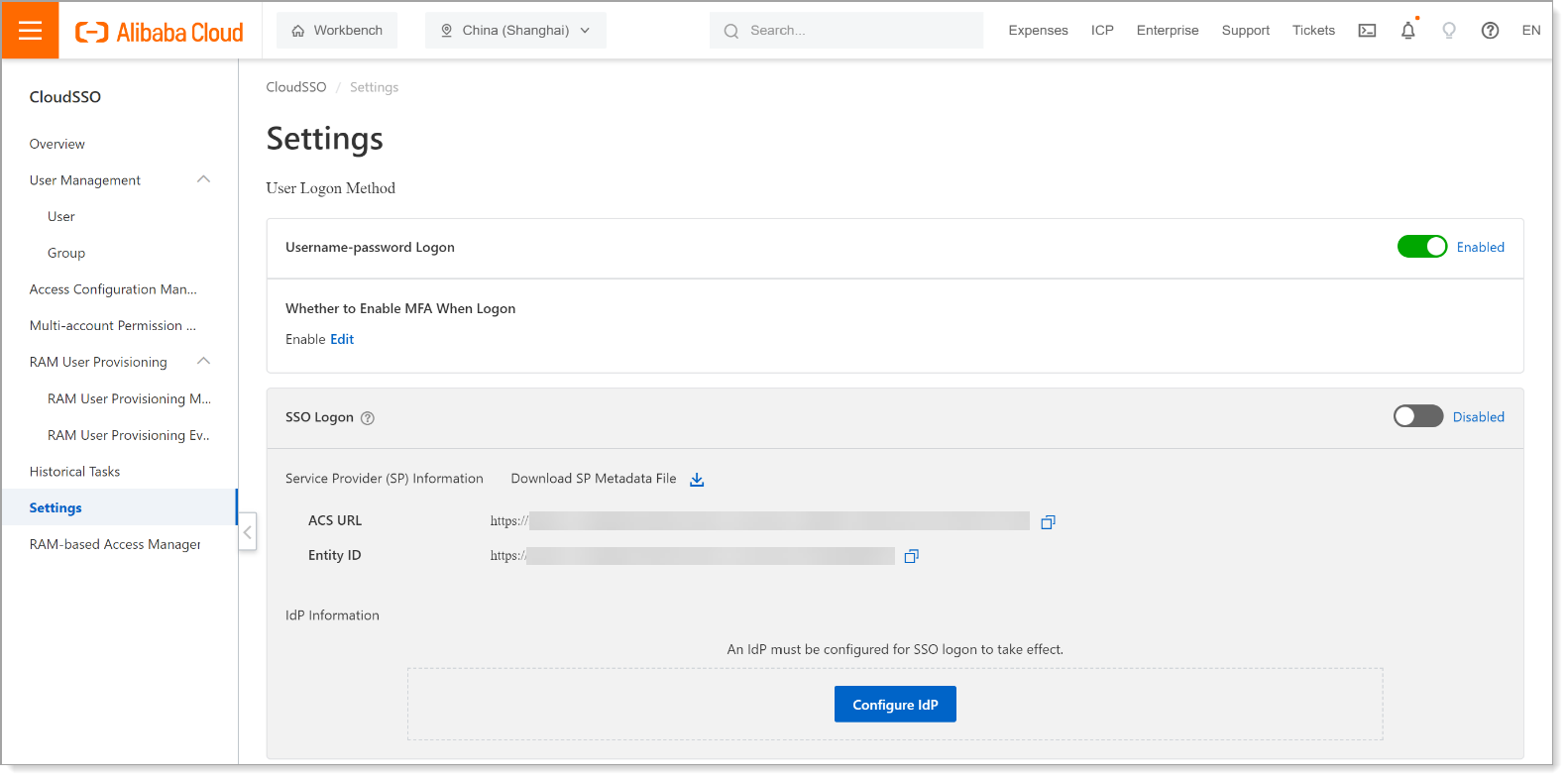Click the Alibaba Cloud logo
Image resolution: width=1568 pixels, height=780 pixels.
tap(160, 32)
